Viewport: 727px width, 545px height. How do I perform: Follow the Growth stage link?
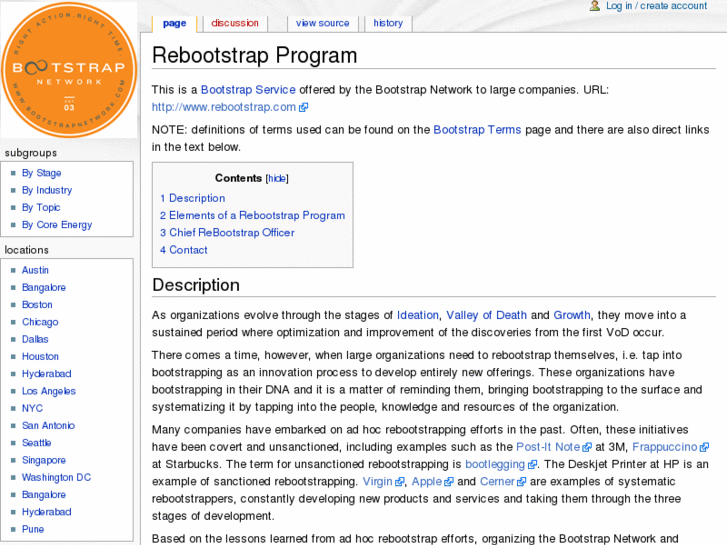coord(572,315)
